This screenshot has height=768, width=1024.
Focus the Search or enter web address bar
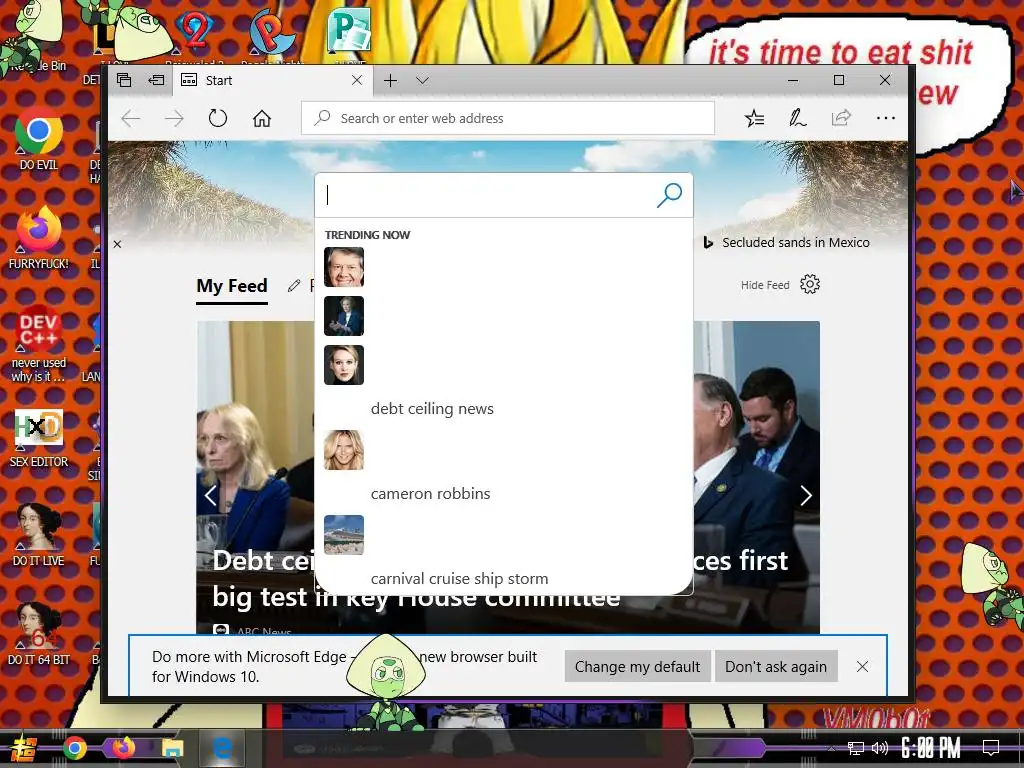point(508,118)
